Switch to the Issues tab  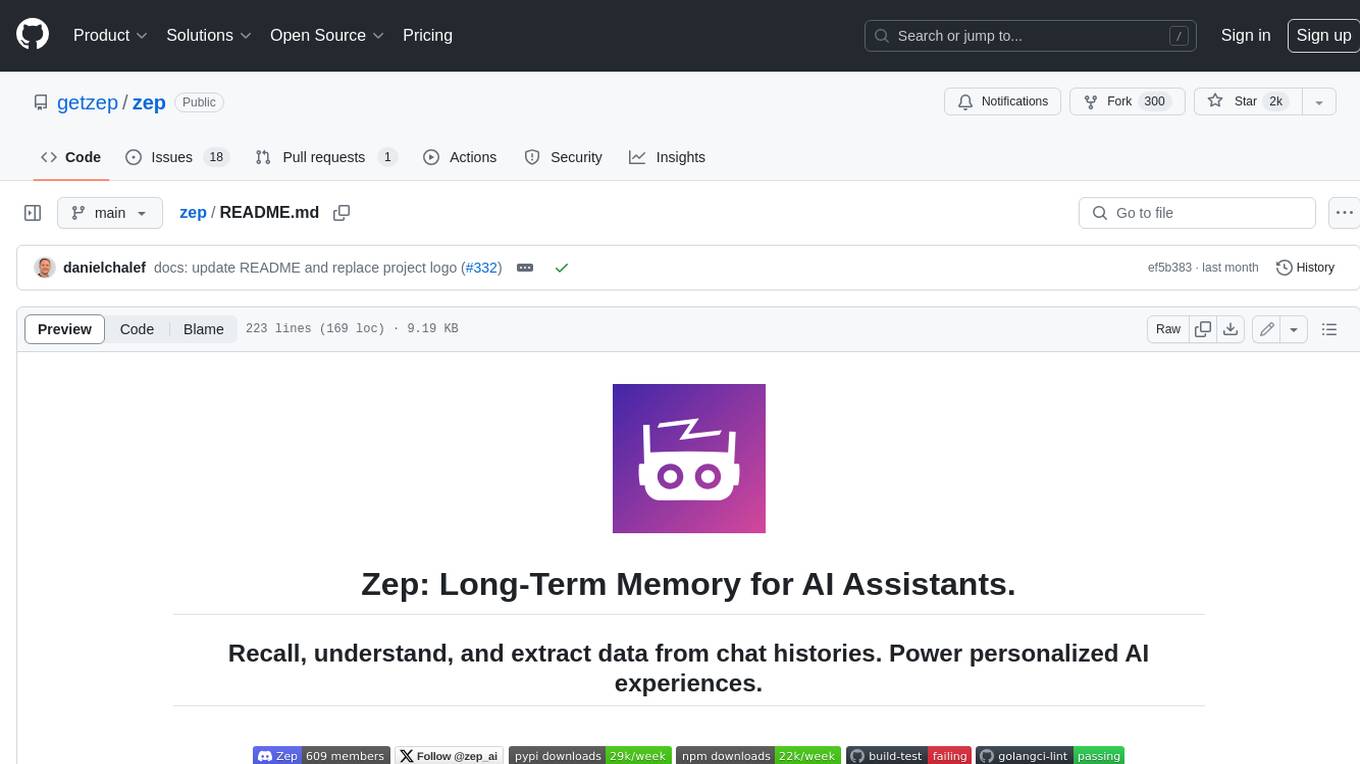[x=177, y=157]
